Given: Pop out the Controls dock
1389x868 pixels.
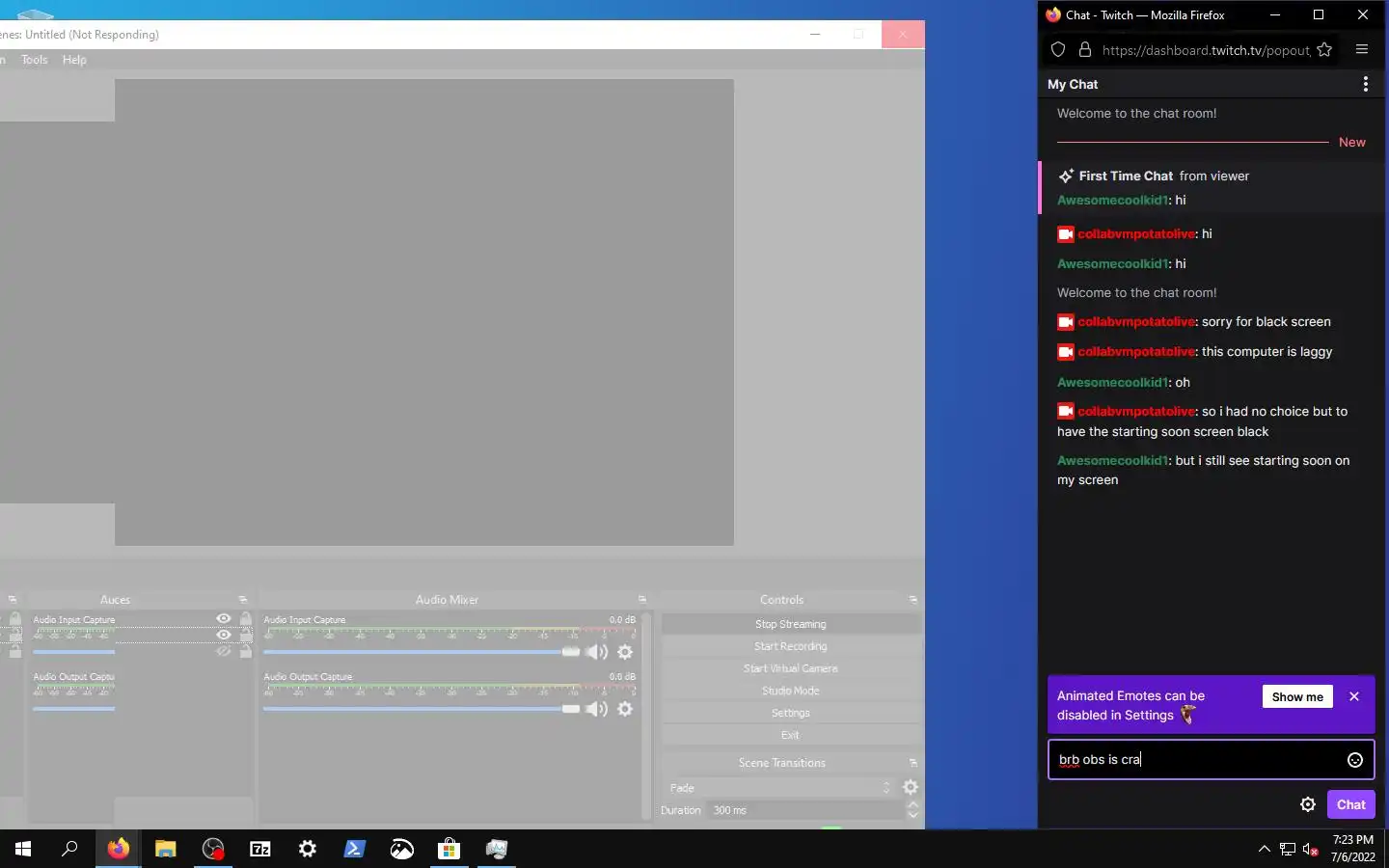Looking at the screenshot, I should click(x=912, y=600).
